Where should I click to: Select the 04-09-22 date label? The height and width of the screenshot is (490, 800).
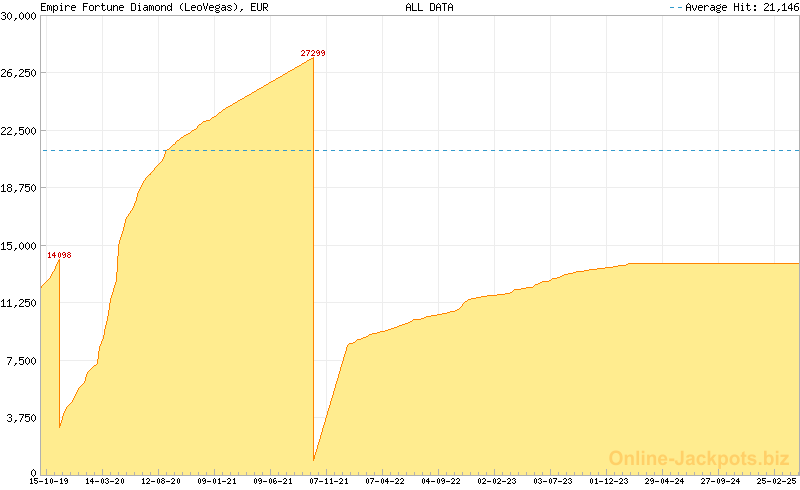pos(441,481)
